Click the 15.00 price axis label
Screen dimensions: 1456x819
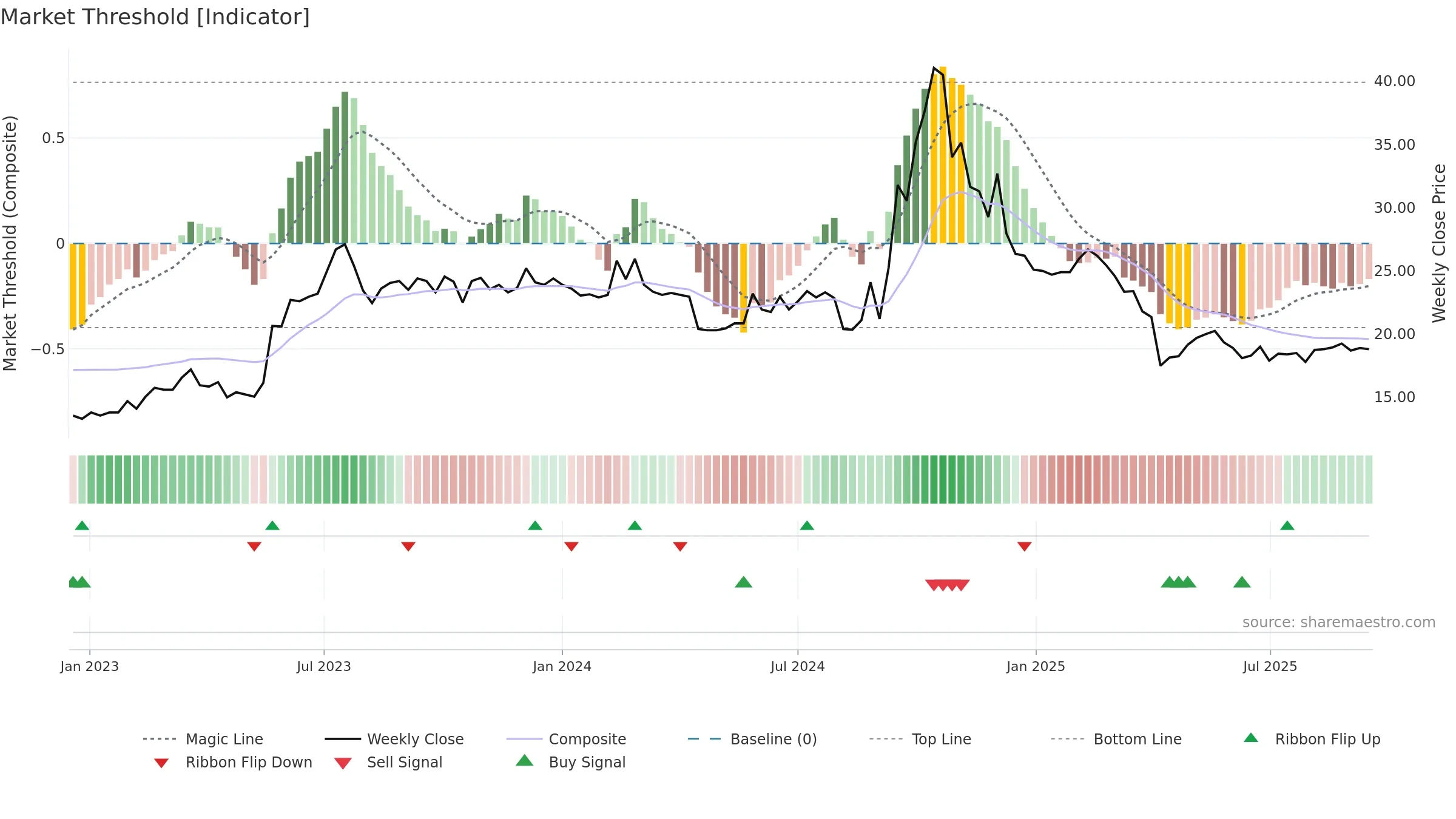point(1395,397)
